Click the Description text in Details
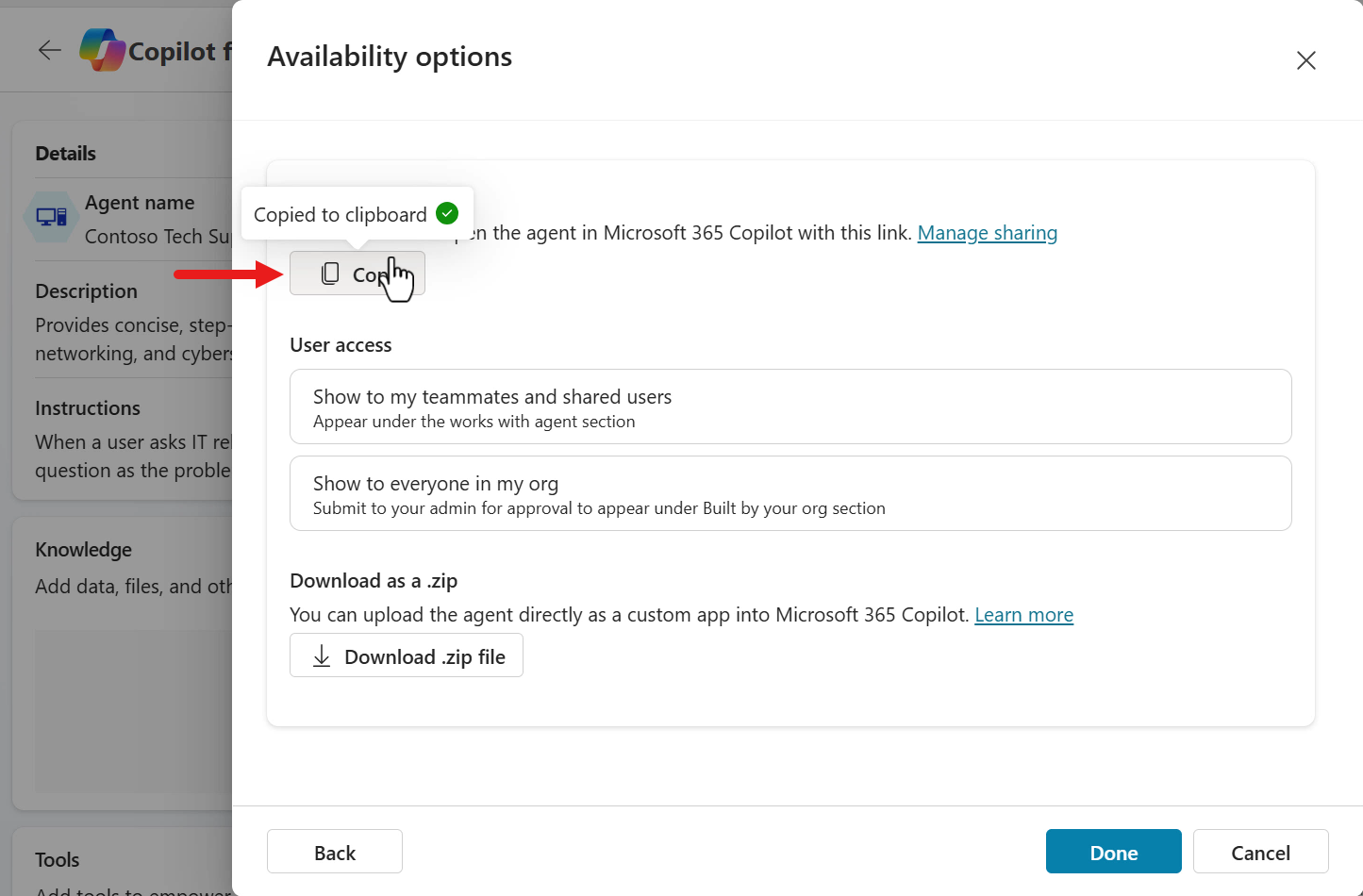The image size is (1363, 896). click(x=132, y=339)
